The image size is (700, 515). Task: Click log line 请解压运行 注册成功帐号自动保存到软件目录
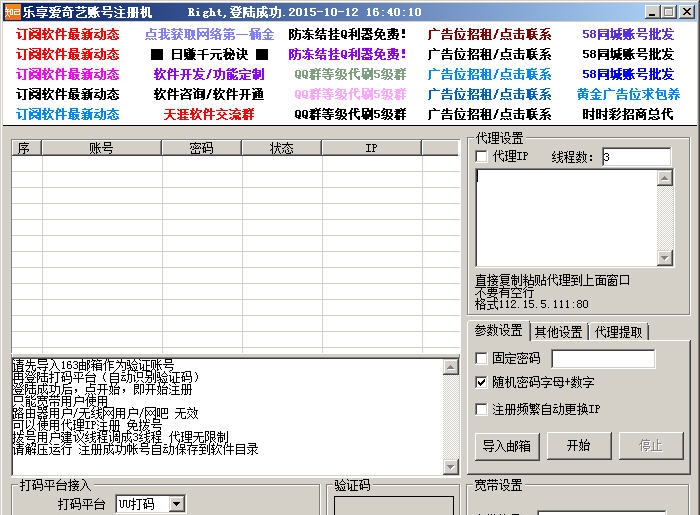(x=135, y=449)
